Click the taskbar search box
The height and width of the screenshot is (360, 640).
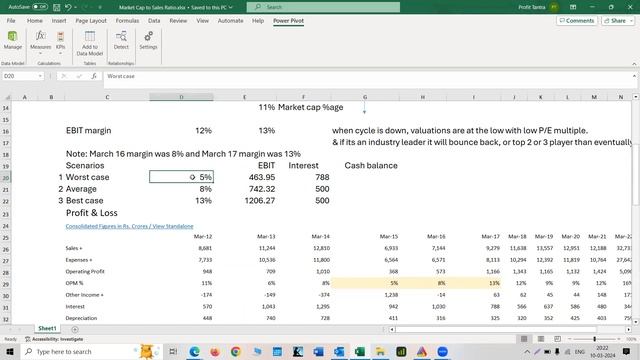click(x=91, y=351)
